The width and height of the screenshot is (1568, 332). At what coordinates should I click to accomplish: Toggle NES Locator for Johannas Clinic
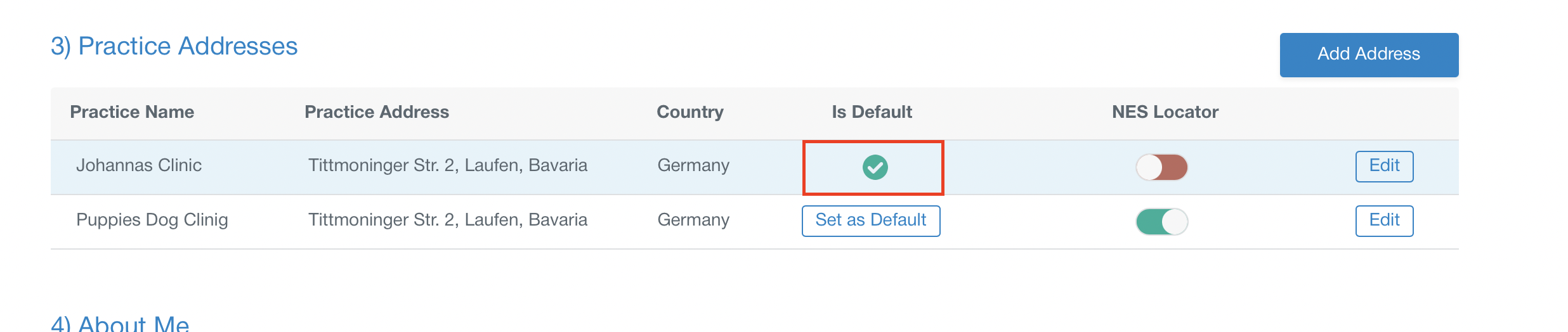pyautogui.click(x=1161, y=167)
